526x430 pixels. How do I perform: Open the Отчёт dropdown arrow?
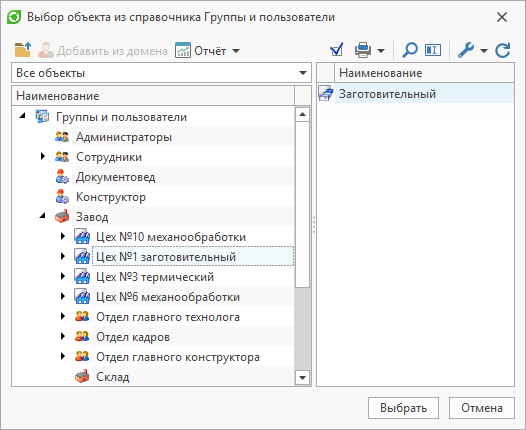[x=236, y=51]
